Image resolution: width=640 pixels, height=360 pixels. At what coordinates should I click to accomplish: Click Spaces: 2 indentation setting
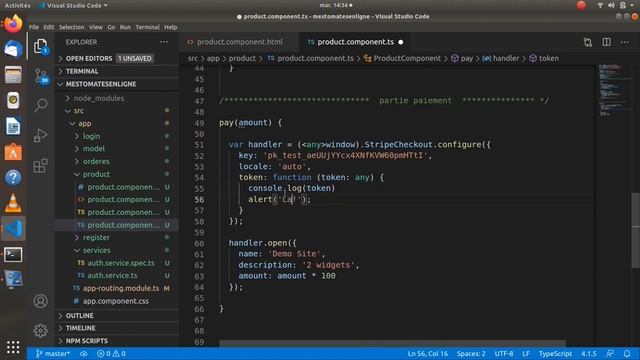pos(471,354)
